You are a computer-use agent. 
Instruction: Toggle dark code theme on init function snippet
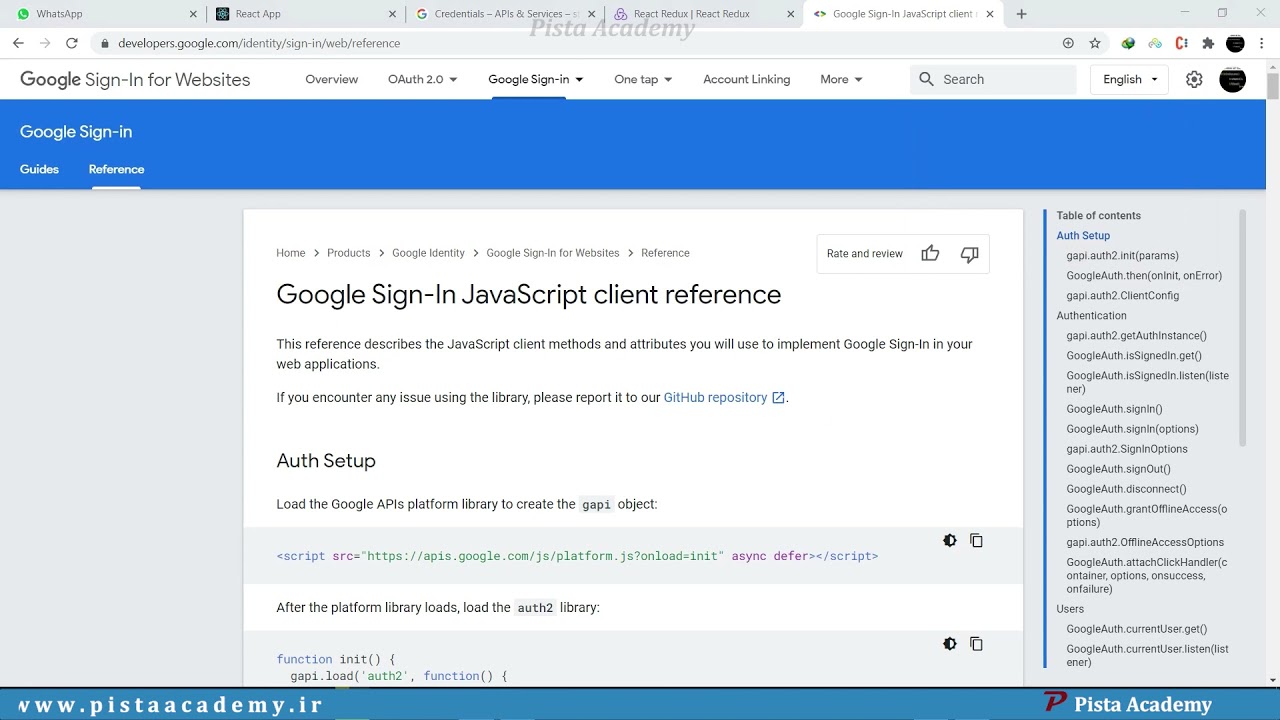pyautogui.click(x=950, y=644)
